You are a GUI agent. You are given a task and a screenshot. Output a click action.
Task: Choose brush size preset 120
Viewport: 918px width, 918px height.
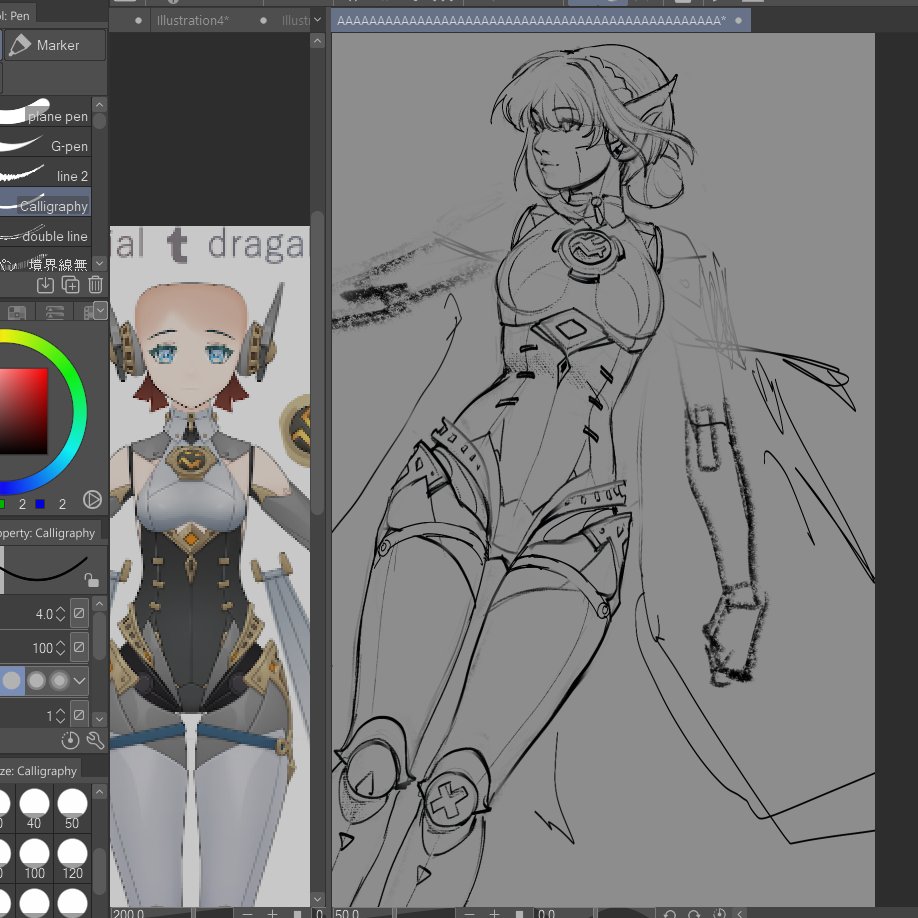pyautogui.click(x=72, y=859)
